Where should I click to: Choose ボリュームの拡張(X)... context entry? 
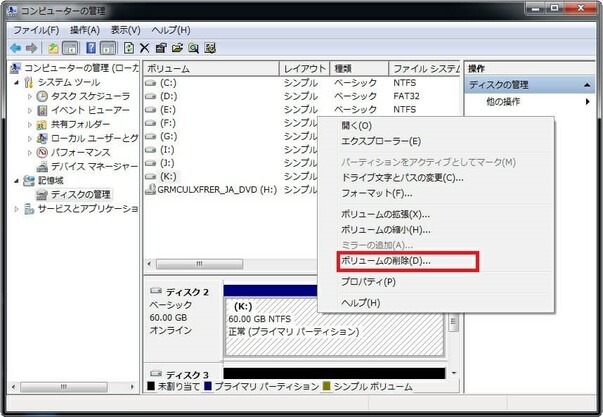(385, 214)
